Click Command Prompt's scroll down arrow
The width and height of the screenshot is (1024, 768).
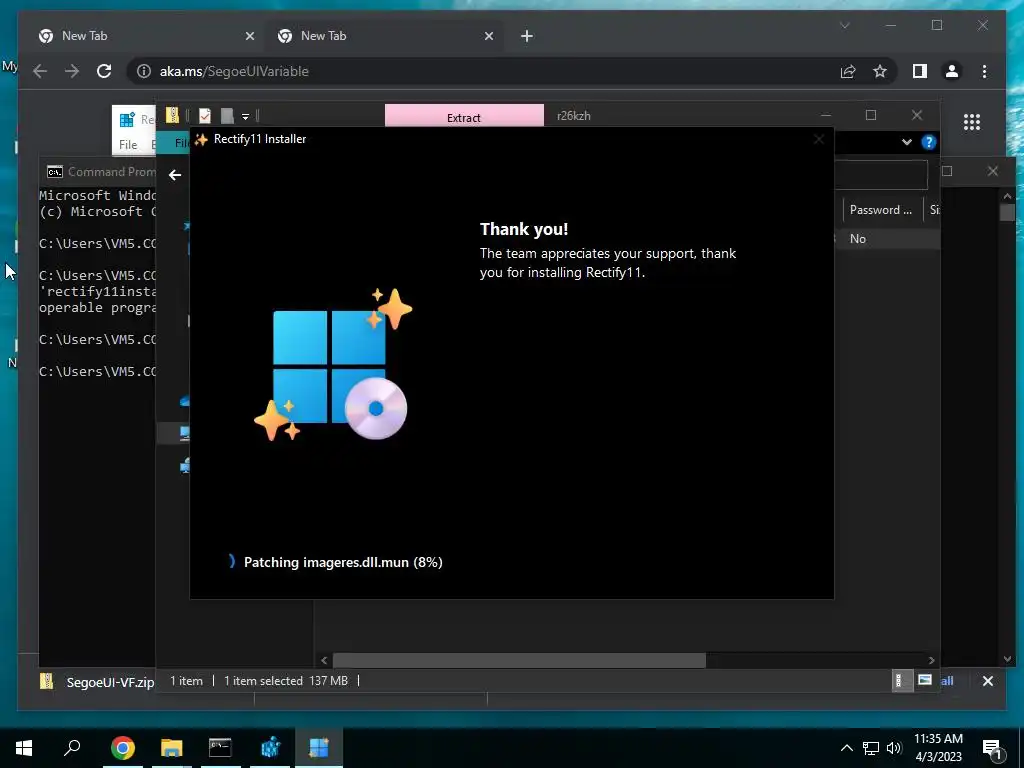[1007, 659]
